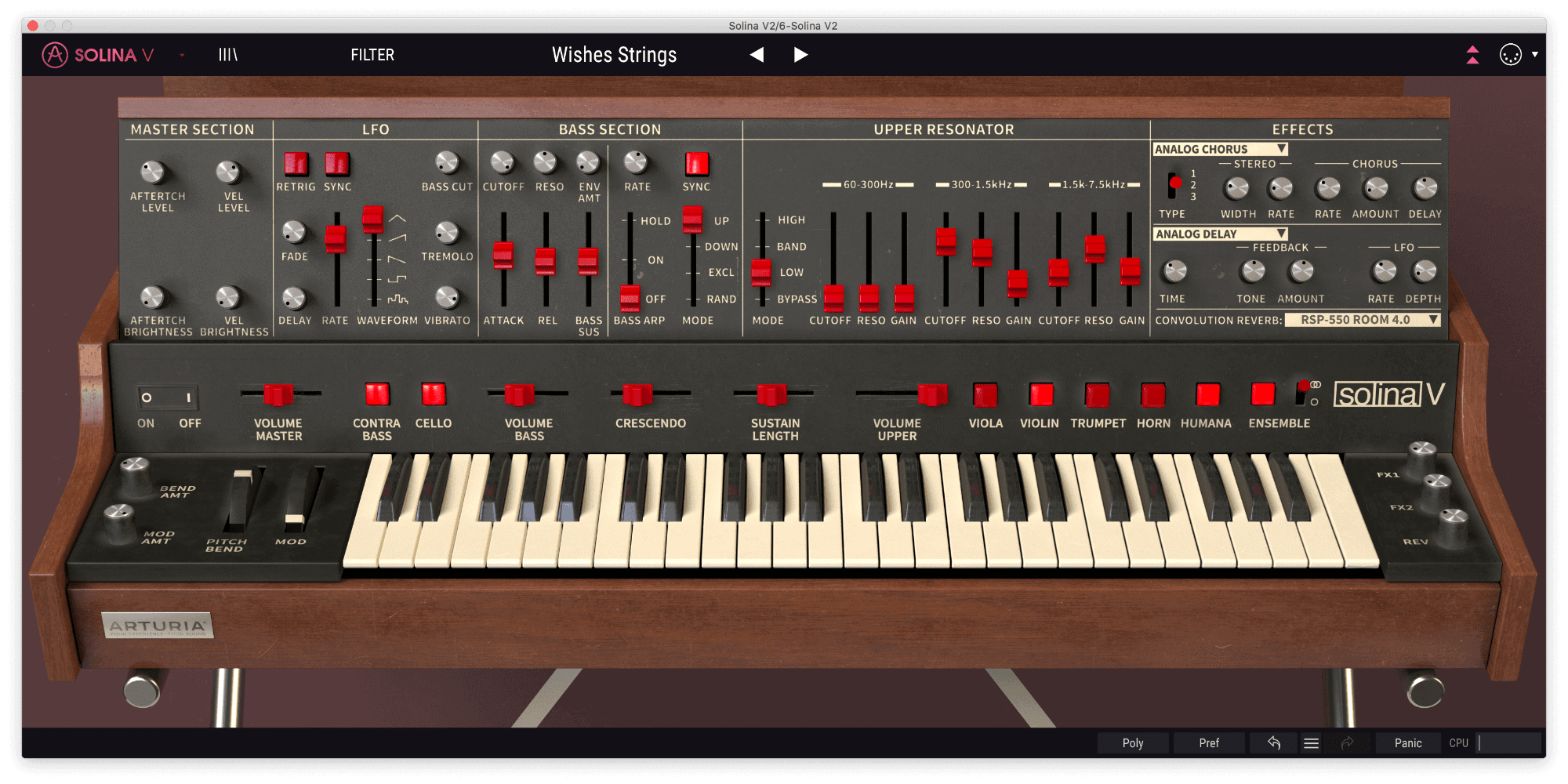Open the Pref button in bottom bar
This screenshot has height=784, width=1568.
tap(1208, 742)
